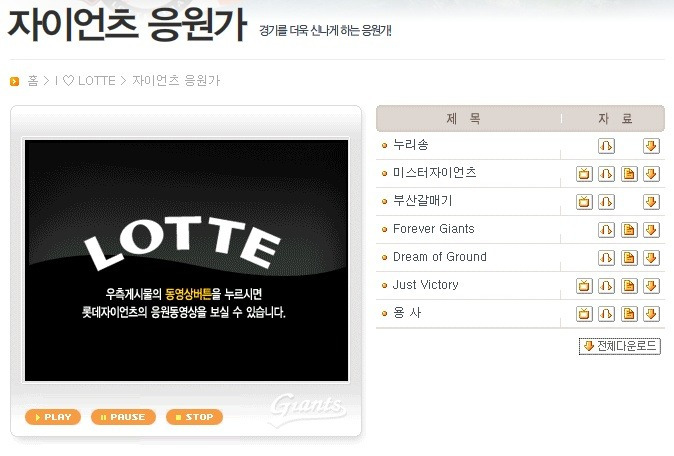Open Just Victory lyrics document
Screen dimensions: 674x456
(629, 286)
